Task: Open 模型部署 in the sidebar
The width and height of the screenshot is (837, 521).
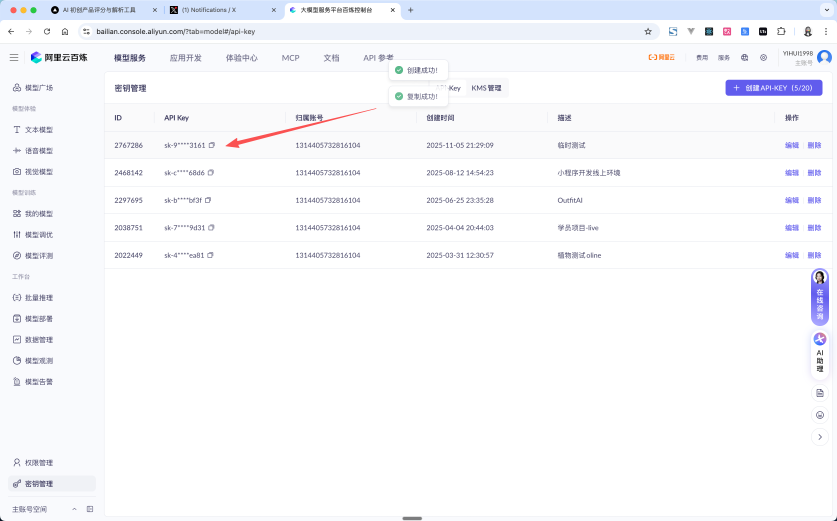Action: pyautogui.click(x=39, y=318)
